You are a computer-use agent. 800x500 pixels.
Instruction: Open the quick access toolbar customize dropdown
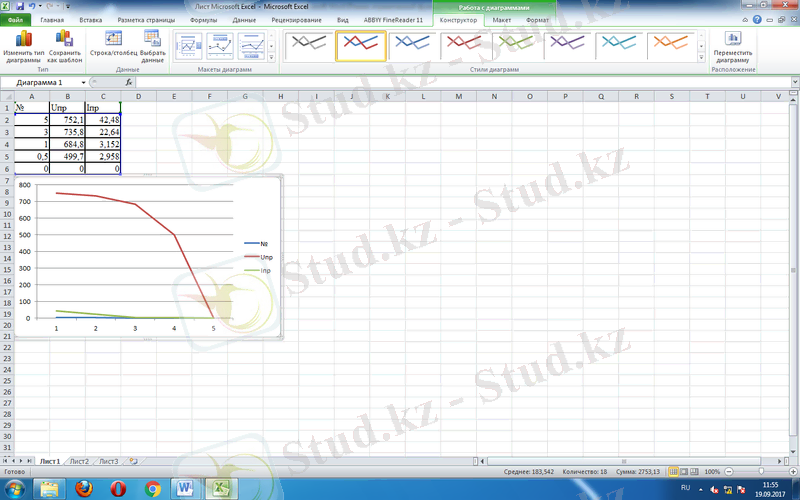(x=68, y=7)
